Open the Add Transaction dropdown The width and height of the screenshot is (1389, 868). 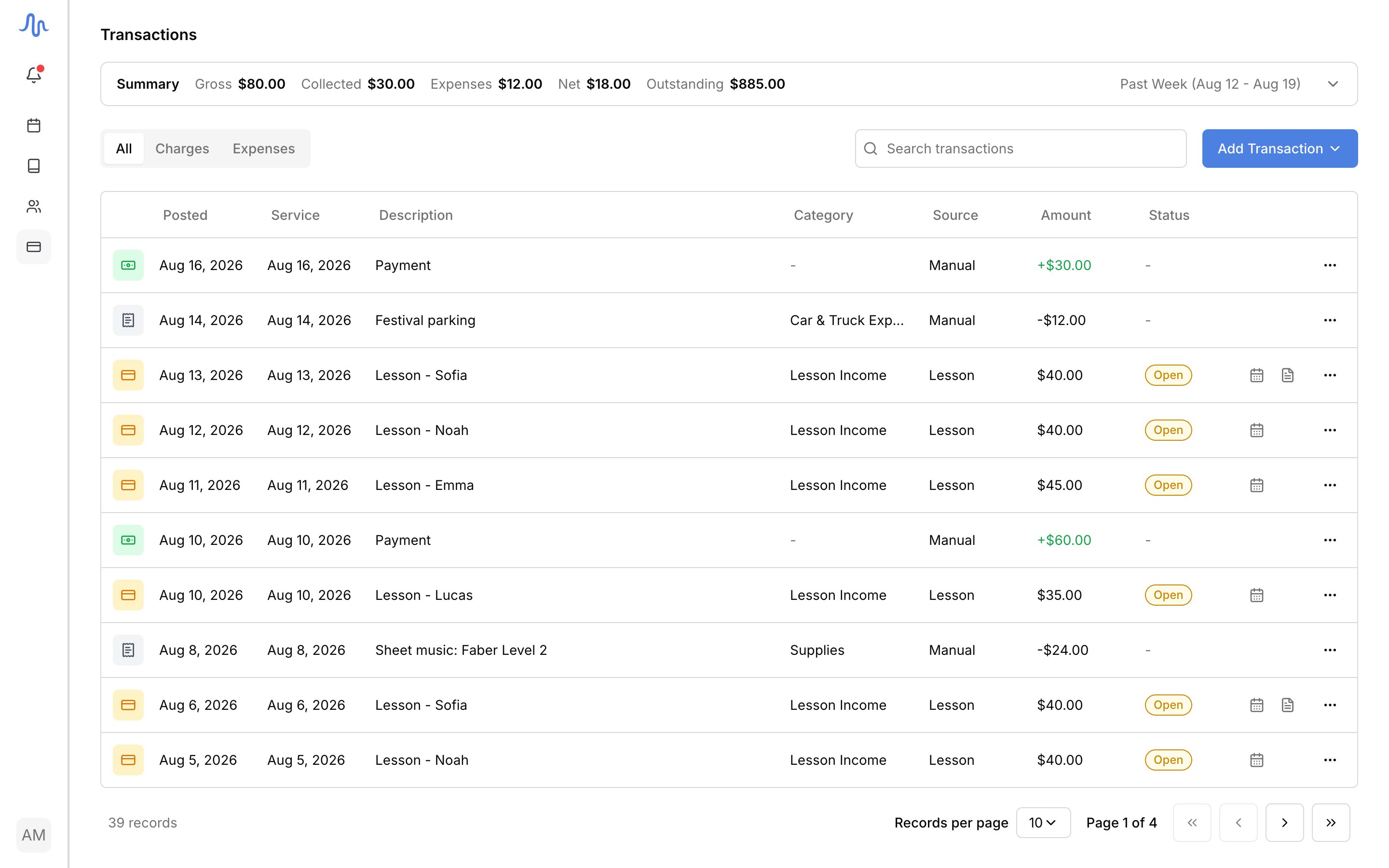(1280, 149)
